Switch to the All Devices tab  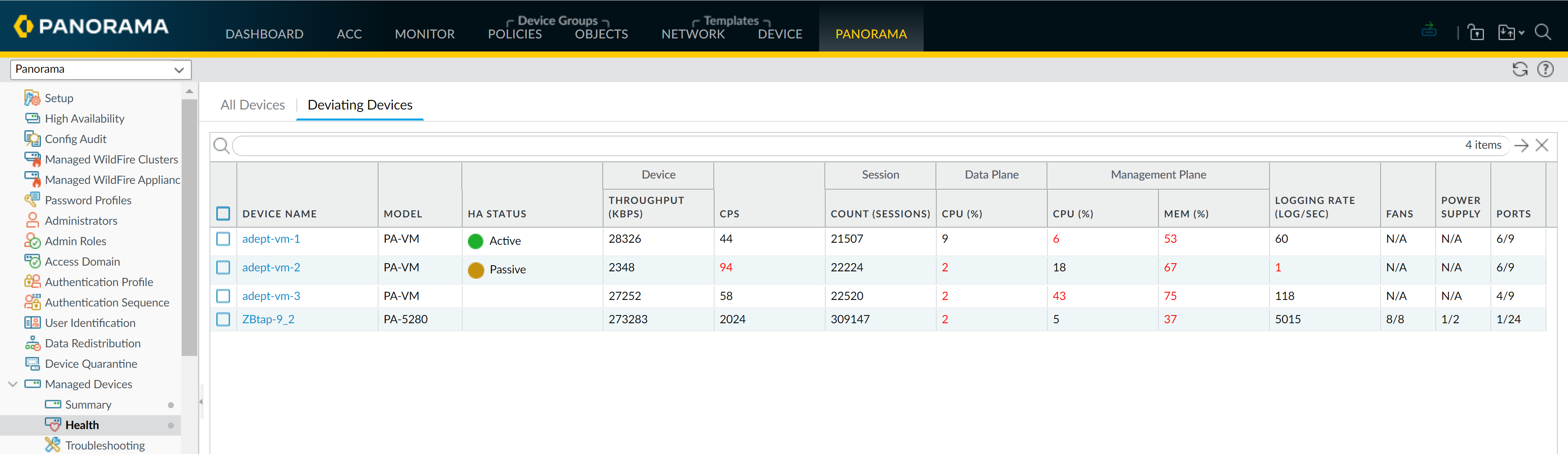[253, 105]
